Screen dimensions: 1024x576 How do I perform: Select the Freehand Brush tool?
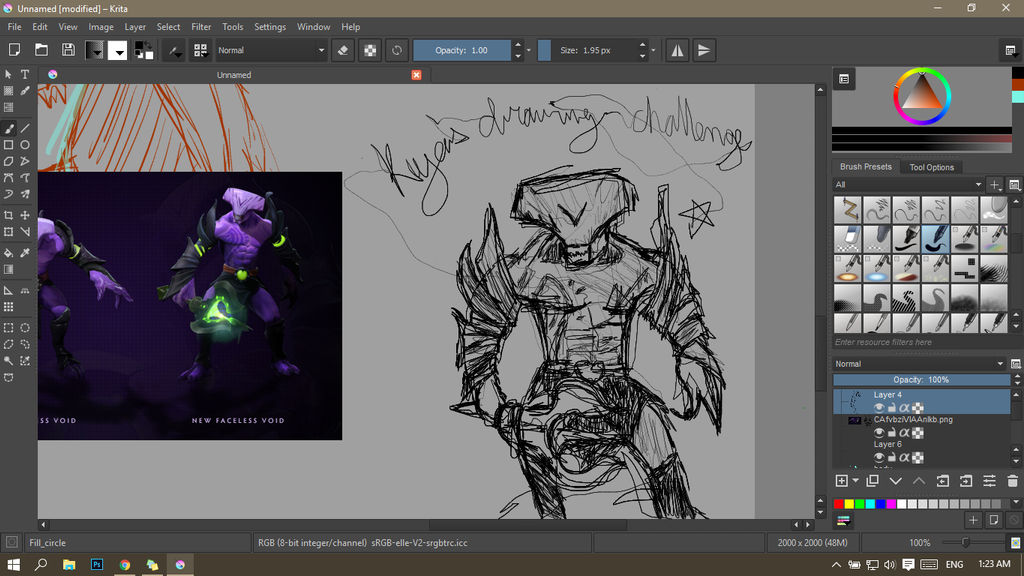[x=8, y=129]
